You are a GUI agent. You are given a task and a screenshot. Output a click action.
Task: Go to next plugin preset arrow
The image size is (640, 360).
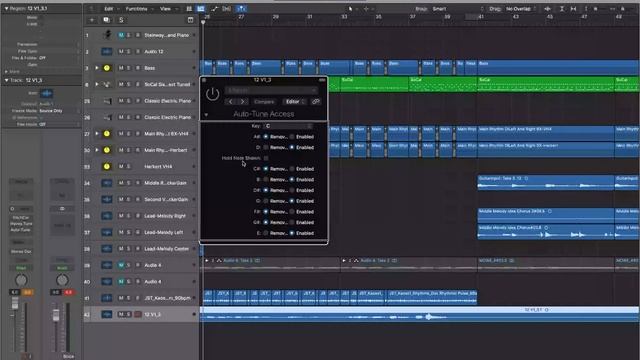242,102
